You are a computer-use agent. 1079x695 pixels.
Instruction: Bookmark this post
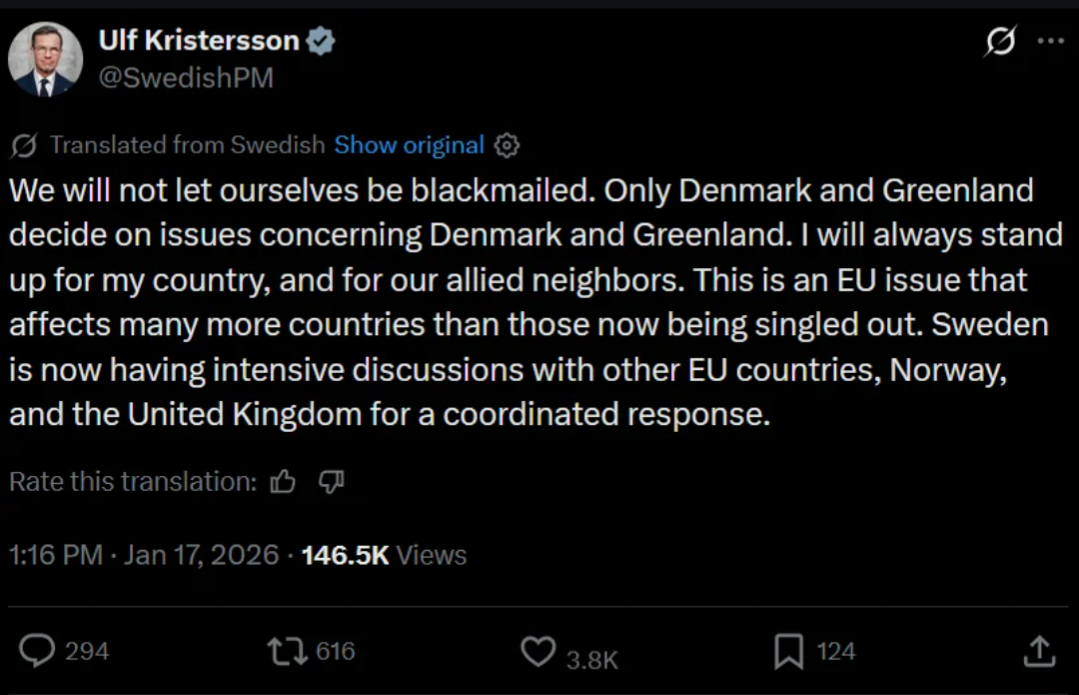(x=789, y=652)
